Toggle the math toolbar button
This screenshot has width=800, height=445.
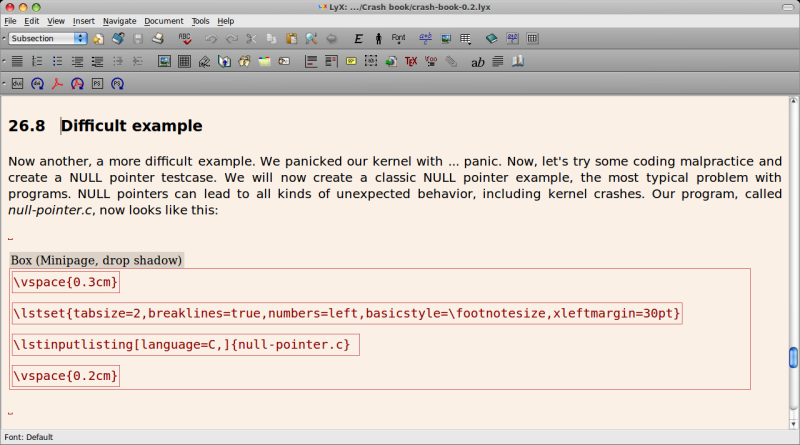coord(509,39)
